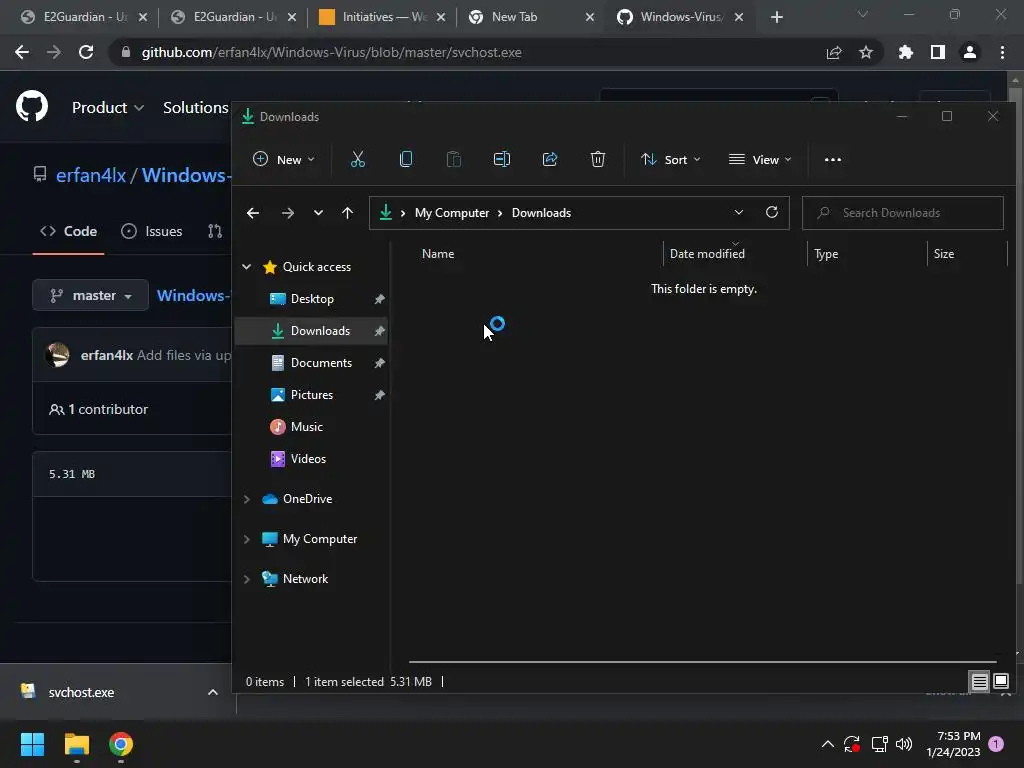Select Pictures in Quick access
1024x768 pixels.
[311, 395]
